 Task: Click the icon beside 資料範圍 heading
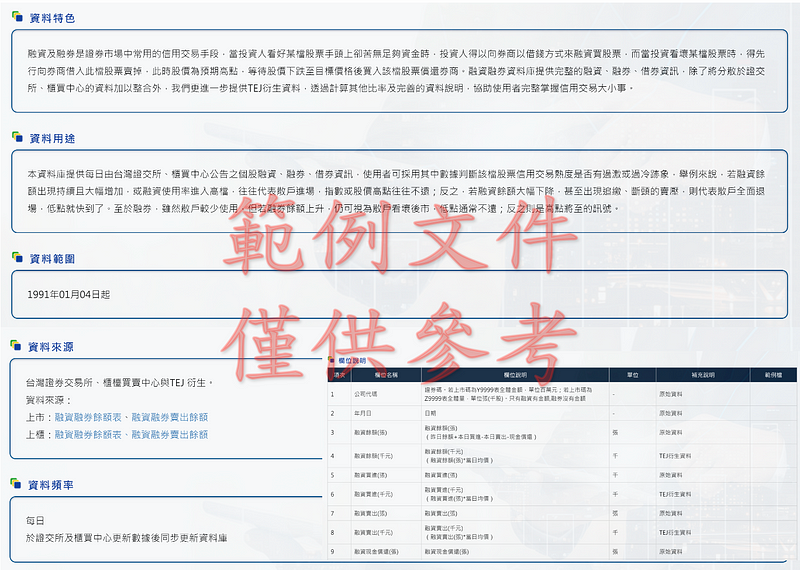pos(17,257)
